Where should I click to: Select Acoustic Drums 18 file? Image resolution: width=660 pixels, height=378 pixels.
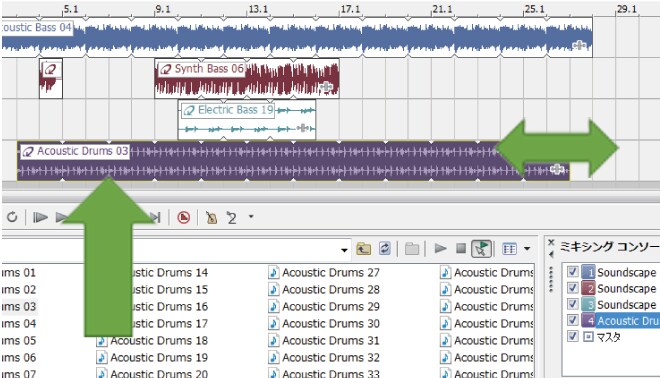click(152, 341)
